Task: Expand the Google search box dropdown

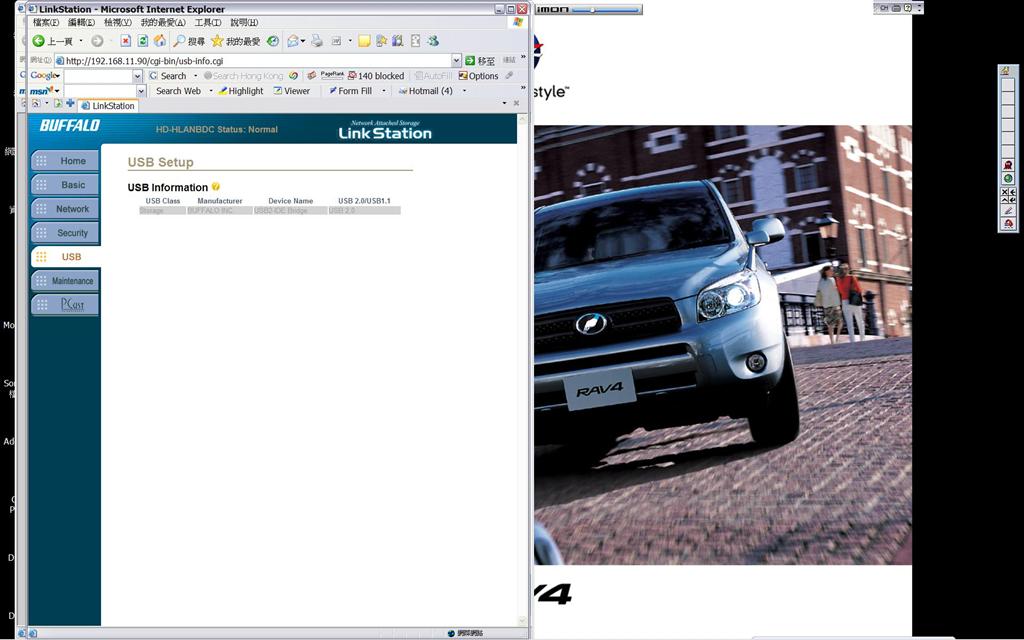Action: pyautogui.click(x=138, y=76)
